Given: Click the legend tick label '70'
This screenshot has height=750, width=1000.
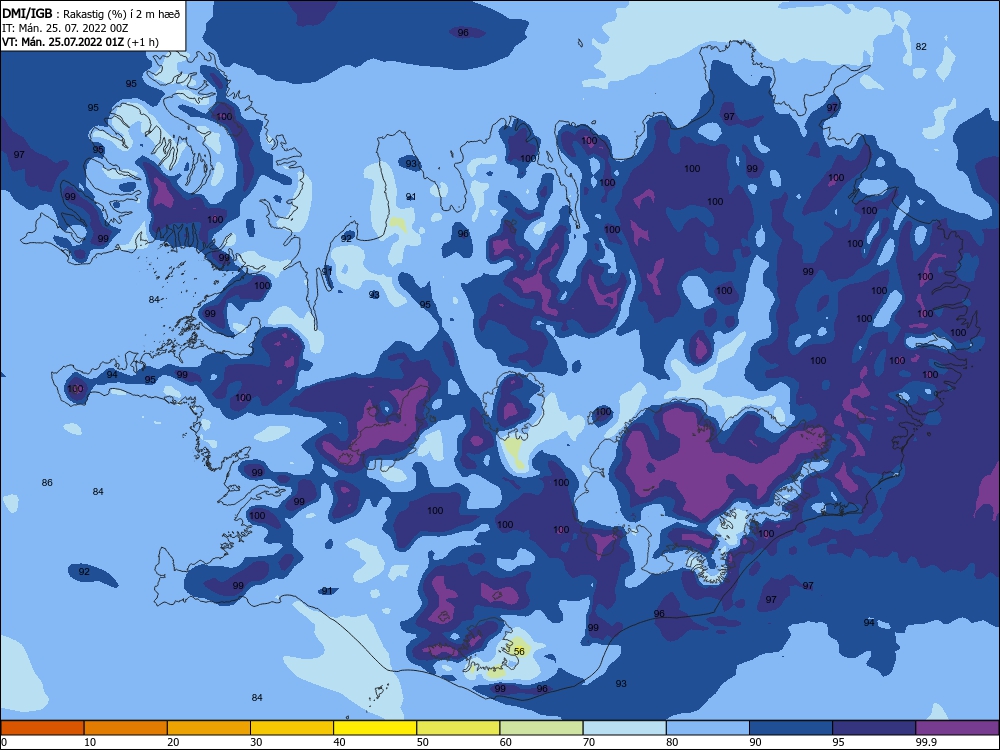Looking at the screenshot, I should click(589, 742).
